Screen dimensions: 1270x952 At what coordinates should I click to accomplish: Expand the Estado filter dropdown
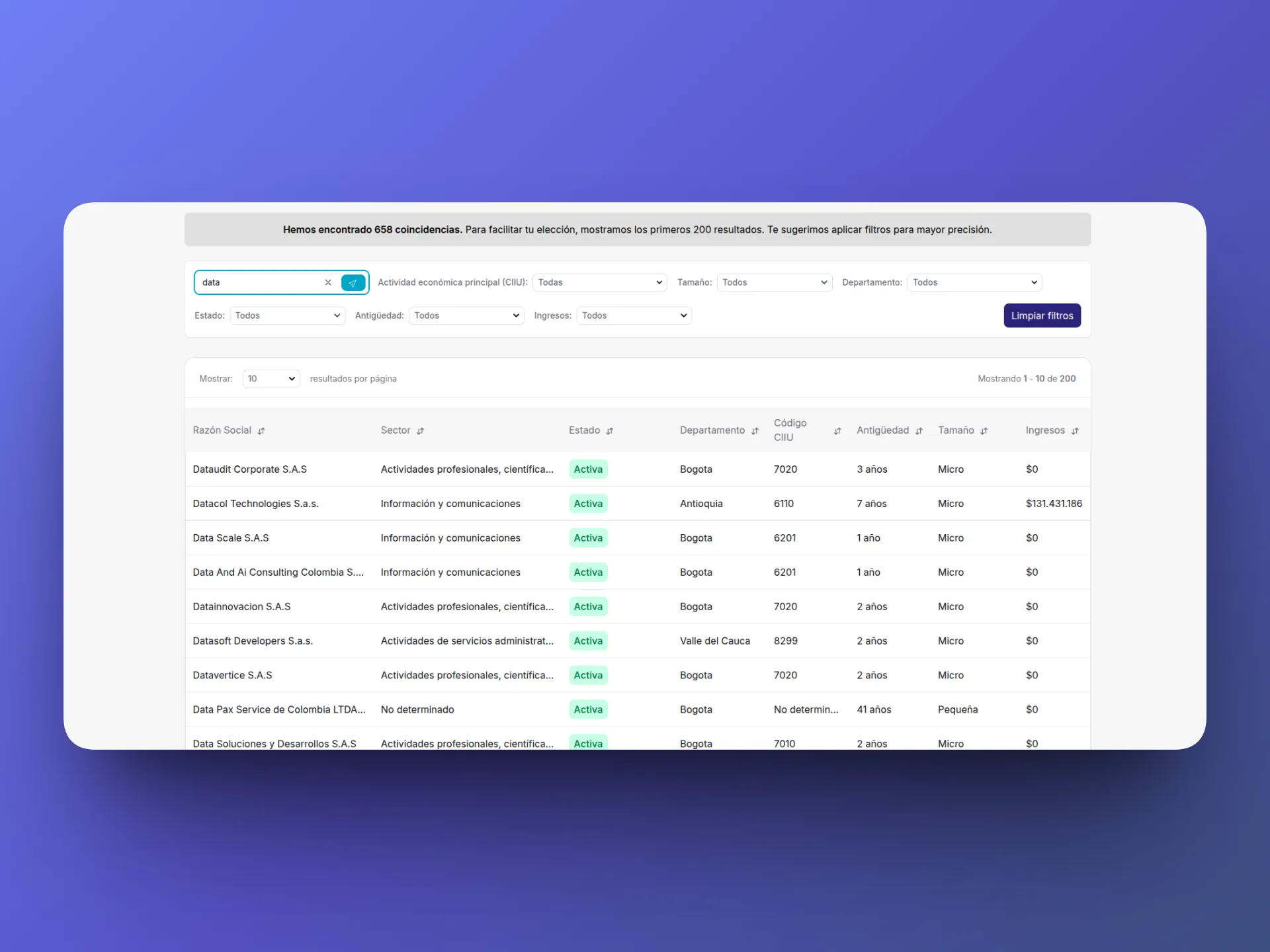tap(287, 315)
